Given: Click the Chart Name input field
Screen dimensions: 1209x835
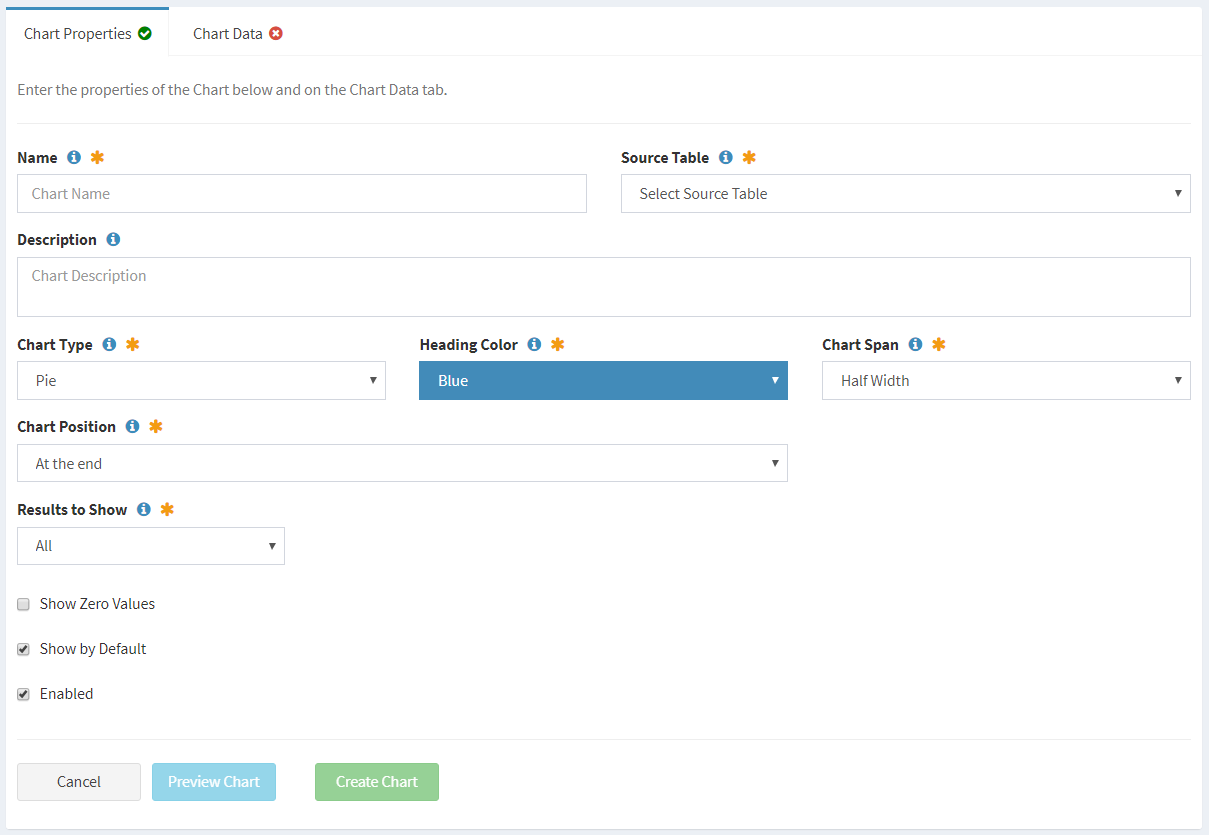Looking at the screenshot, I should 301,193.
